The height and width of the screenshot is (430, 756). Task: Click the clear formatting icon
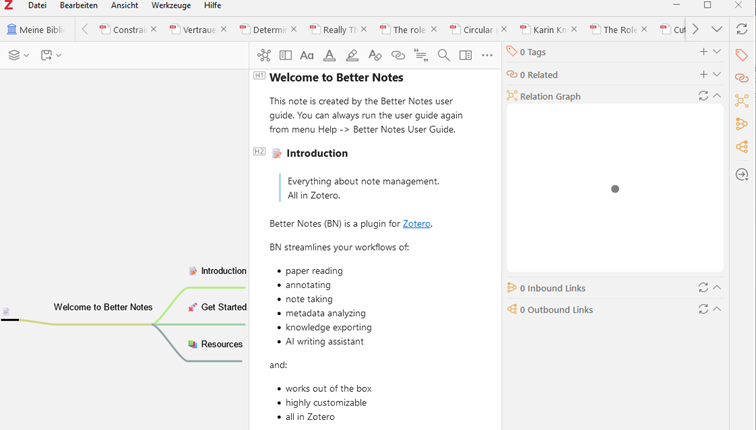point(375,55)
